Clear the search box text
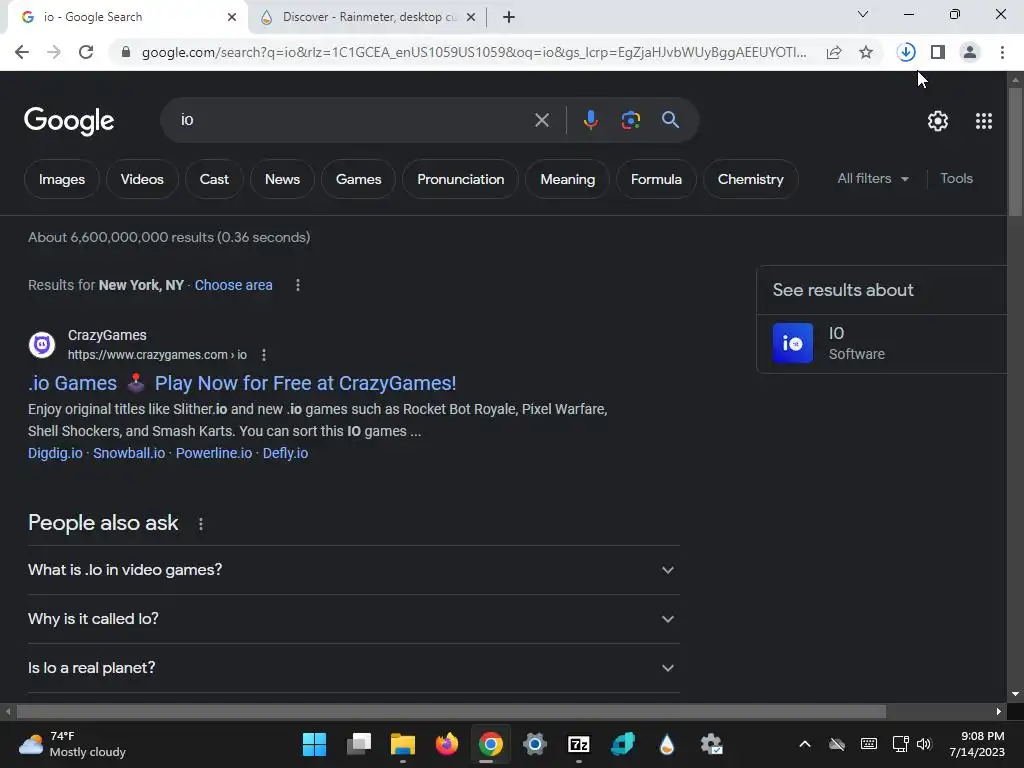This screenshot has width=1024, height=768. 541,120
